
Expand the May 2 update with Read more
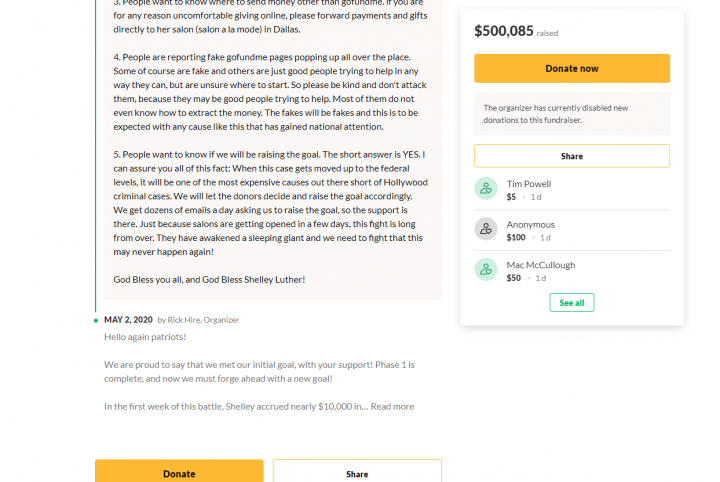tap(392, 406)
